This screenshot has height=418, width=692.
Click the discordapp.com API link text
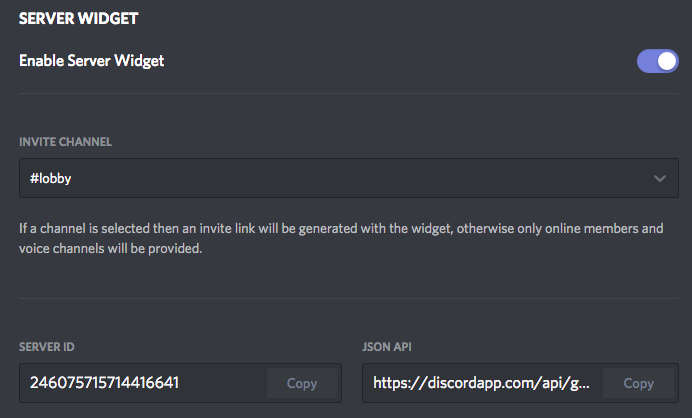point(481,382)
